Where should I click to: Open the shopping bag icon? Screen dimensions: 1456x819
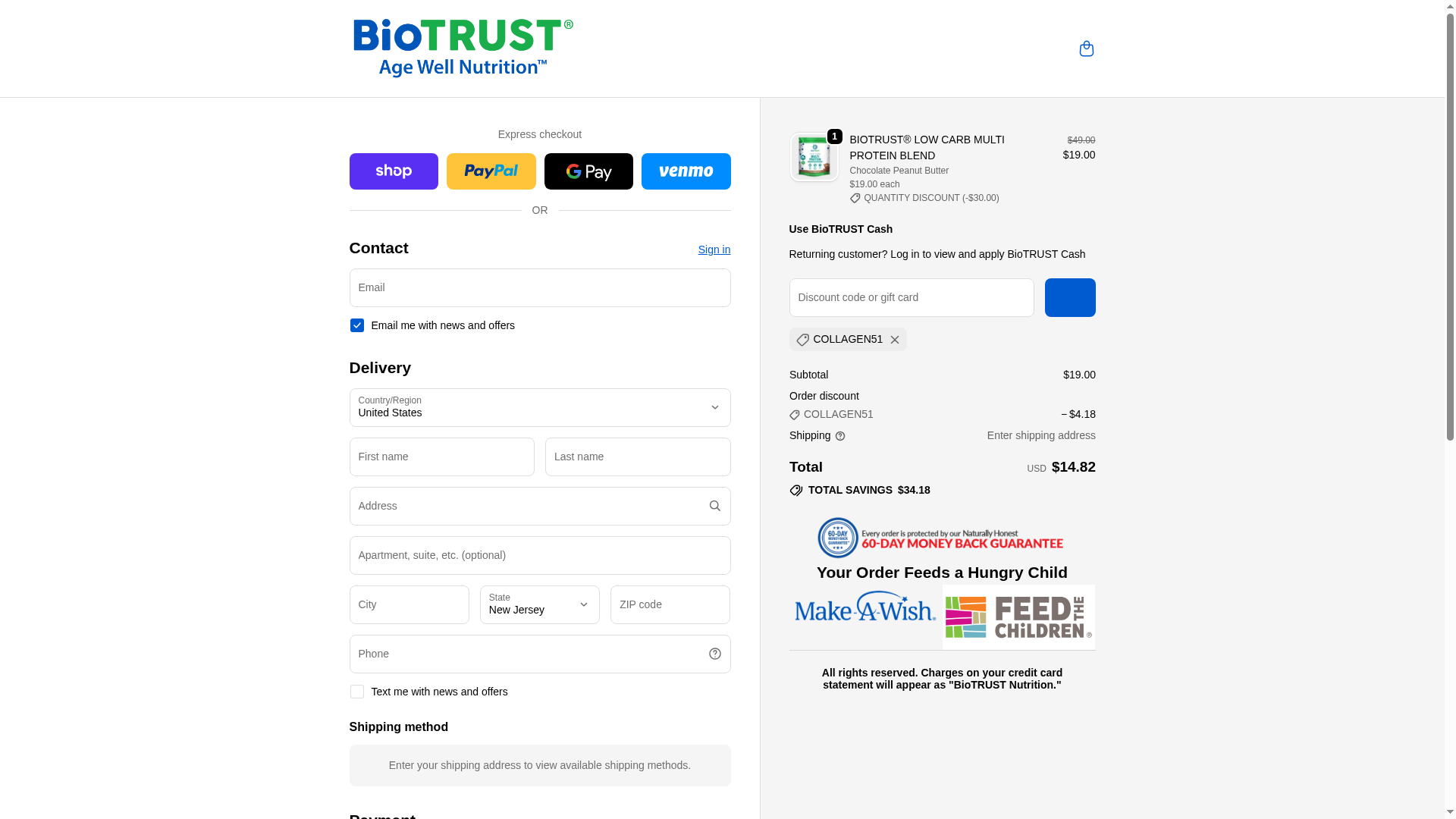point(1086,49)
